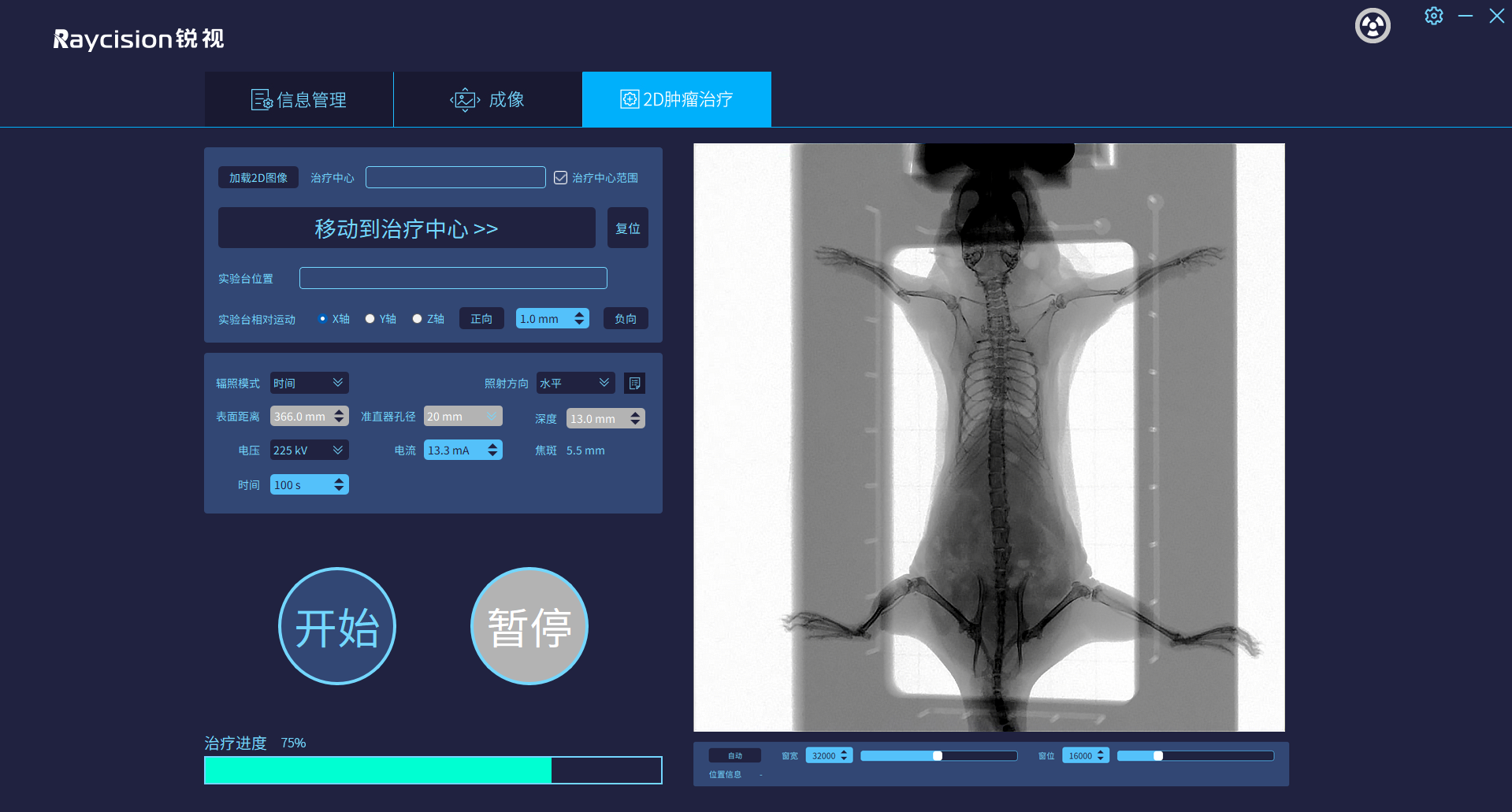Click the mouse X-ray image
Viewport: 1512px width, 812px height.
pyautogui.click(x=989, y=437)
